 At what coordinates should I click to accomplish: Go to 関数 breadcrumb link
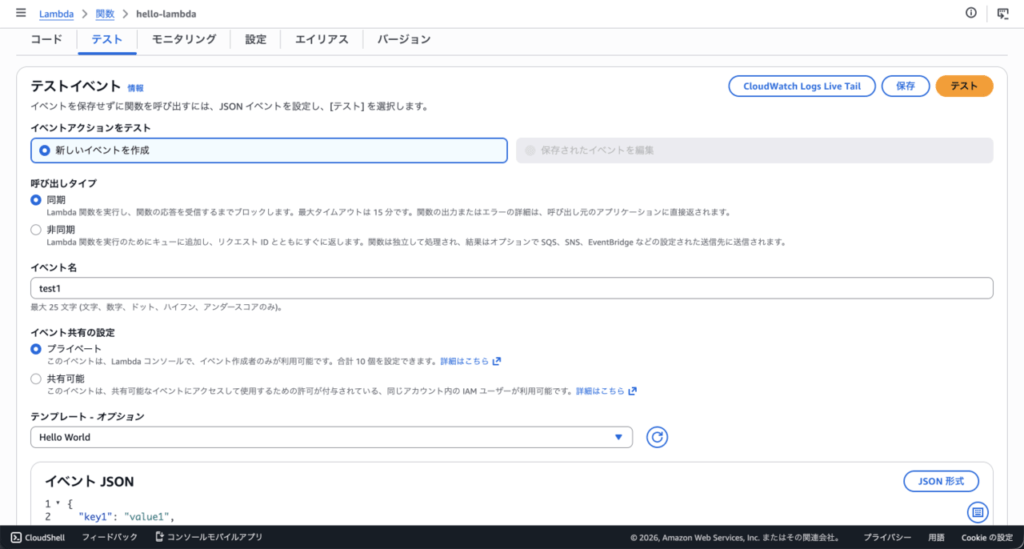104,14
